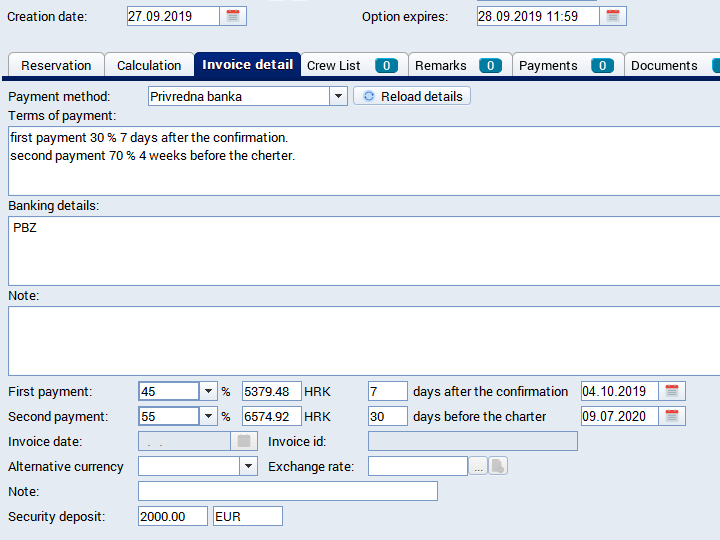
Task: Open calendar for first payment due date
Action: tap(673, 391)
